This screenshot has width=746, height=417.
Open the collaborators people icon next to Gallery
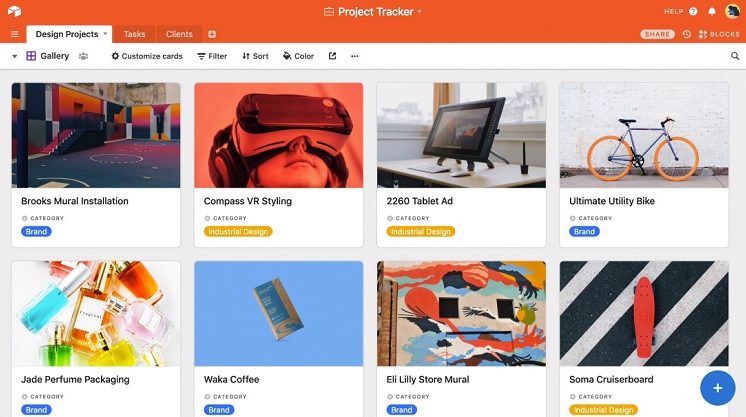pos(83,56)
